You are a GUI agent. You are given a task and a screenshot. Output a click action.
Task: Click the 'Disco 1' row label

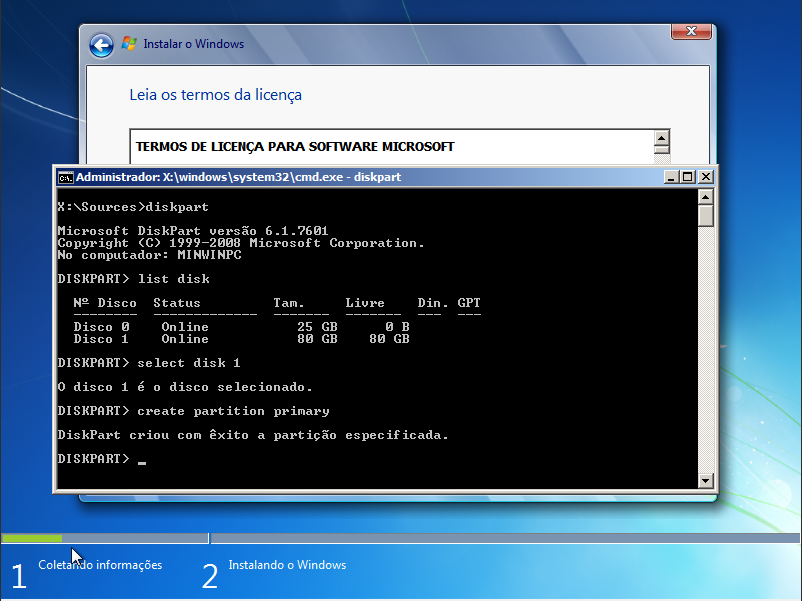101,339
